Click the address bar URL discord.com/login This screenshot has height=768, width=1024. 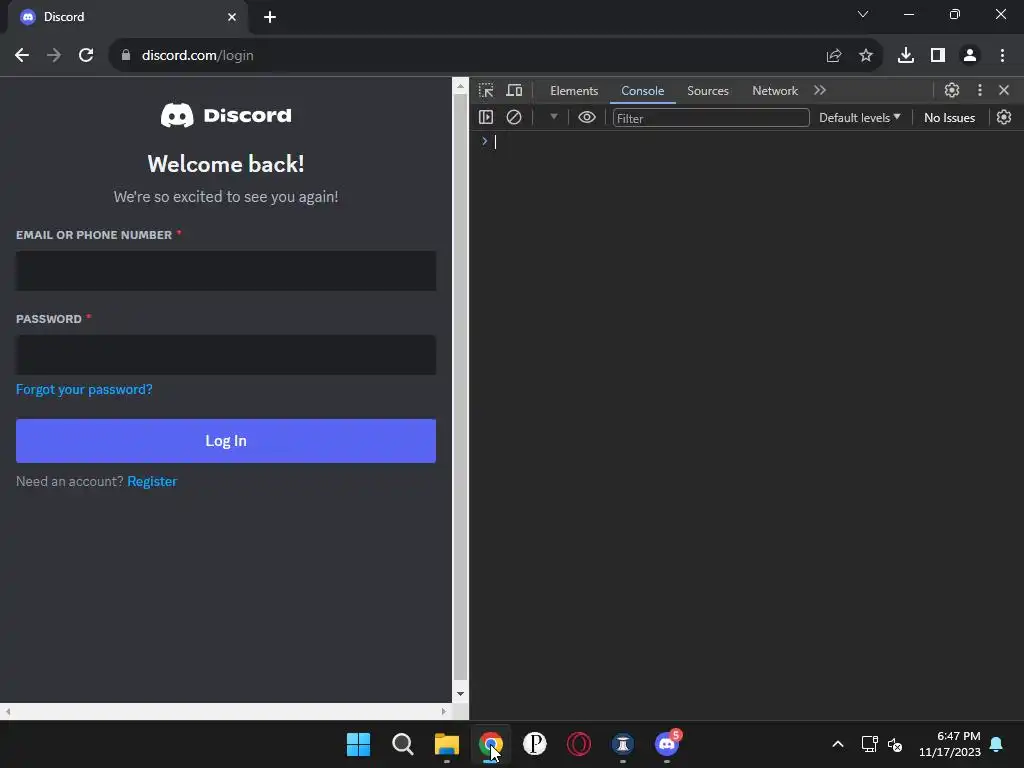click(198, 56)
